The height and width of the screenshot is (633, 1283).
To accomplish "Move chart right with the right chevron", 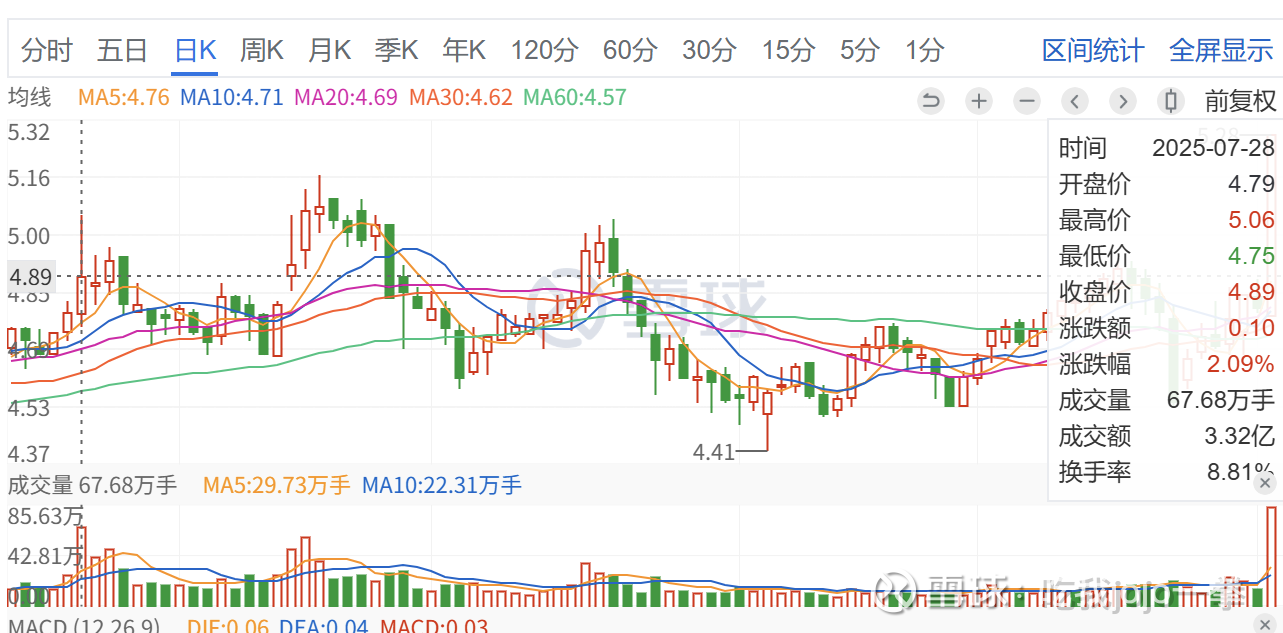I will coord(1123,101).
